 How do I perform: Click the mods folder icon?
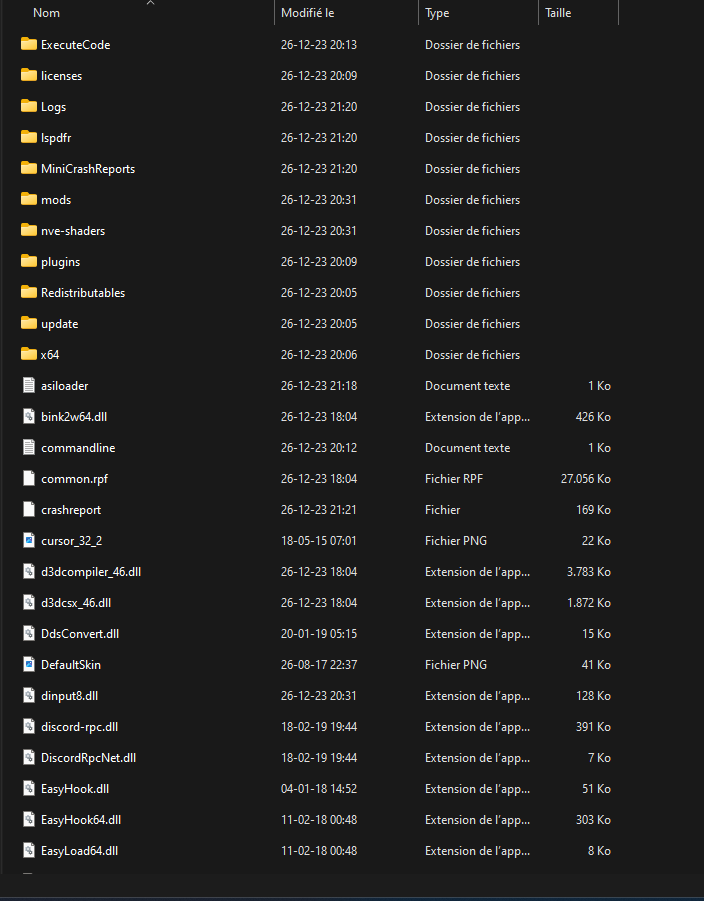(x=29, y=199)
